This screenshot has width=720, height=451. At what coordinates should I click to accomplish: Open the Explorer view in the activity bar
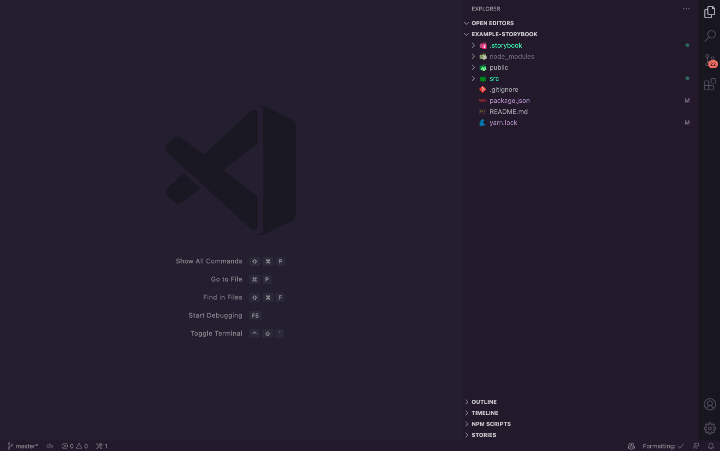709,12
